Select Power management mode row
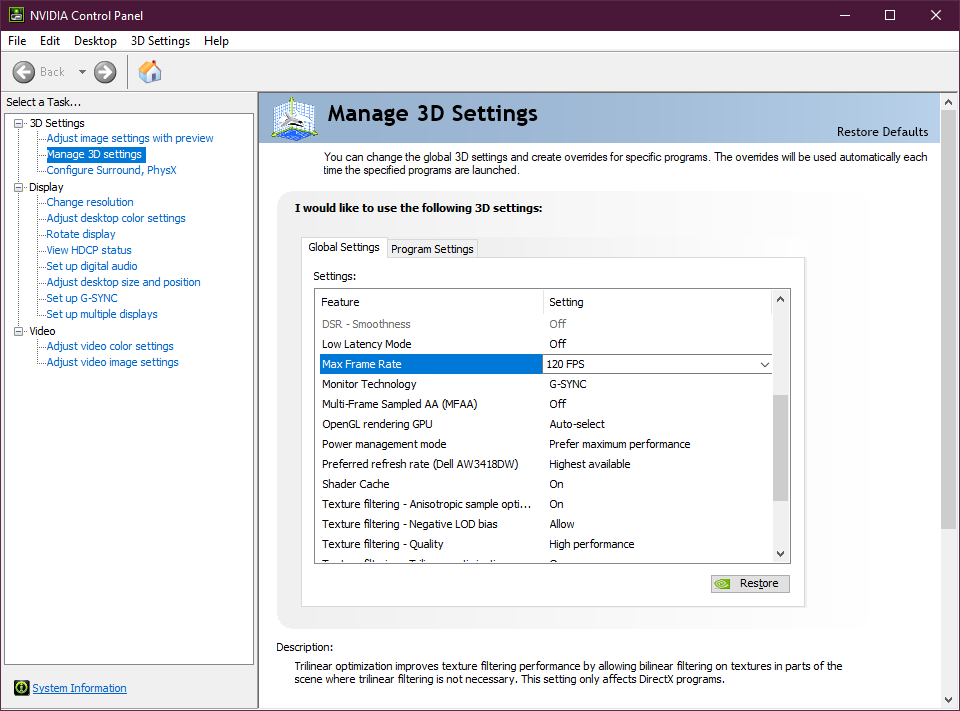 [546, 444]
